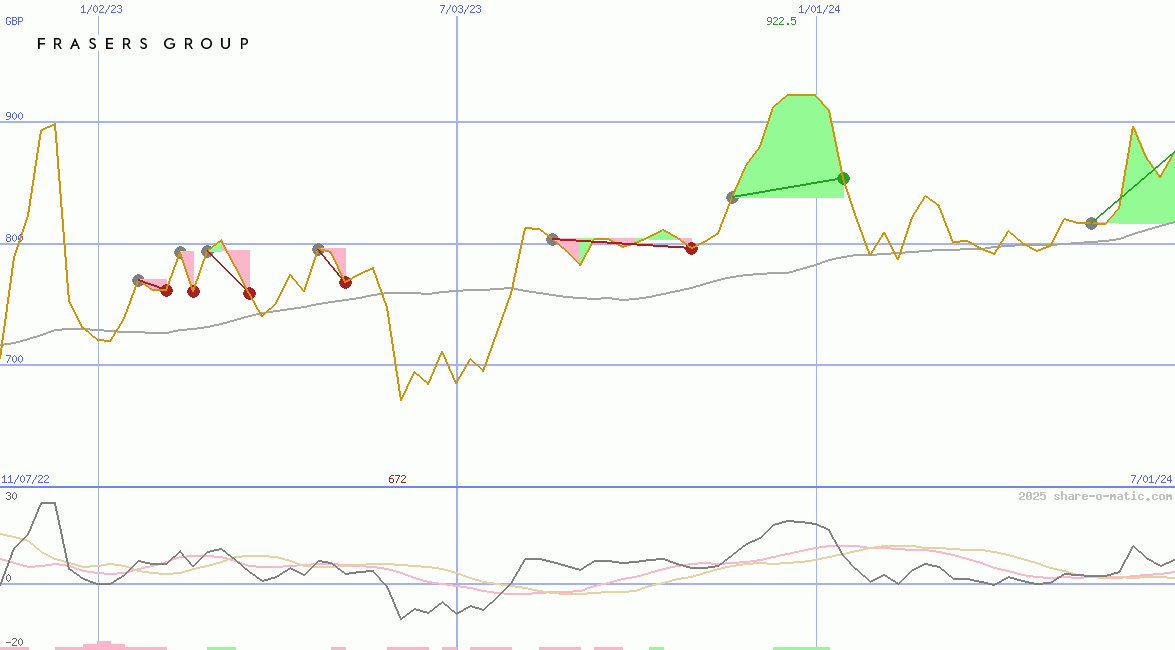1175x650 pixels.
Task: Select the 800 price gridline value
Action: [11, 239]
